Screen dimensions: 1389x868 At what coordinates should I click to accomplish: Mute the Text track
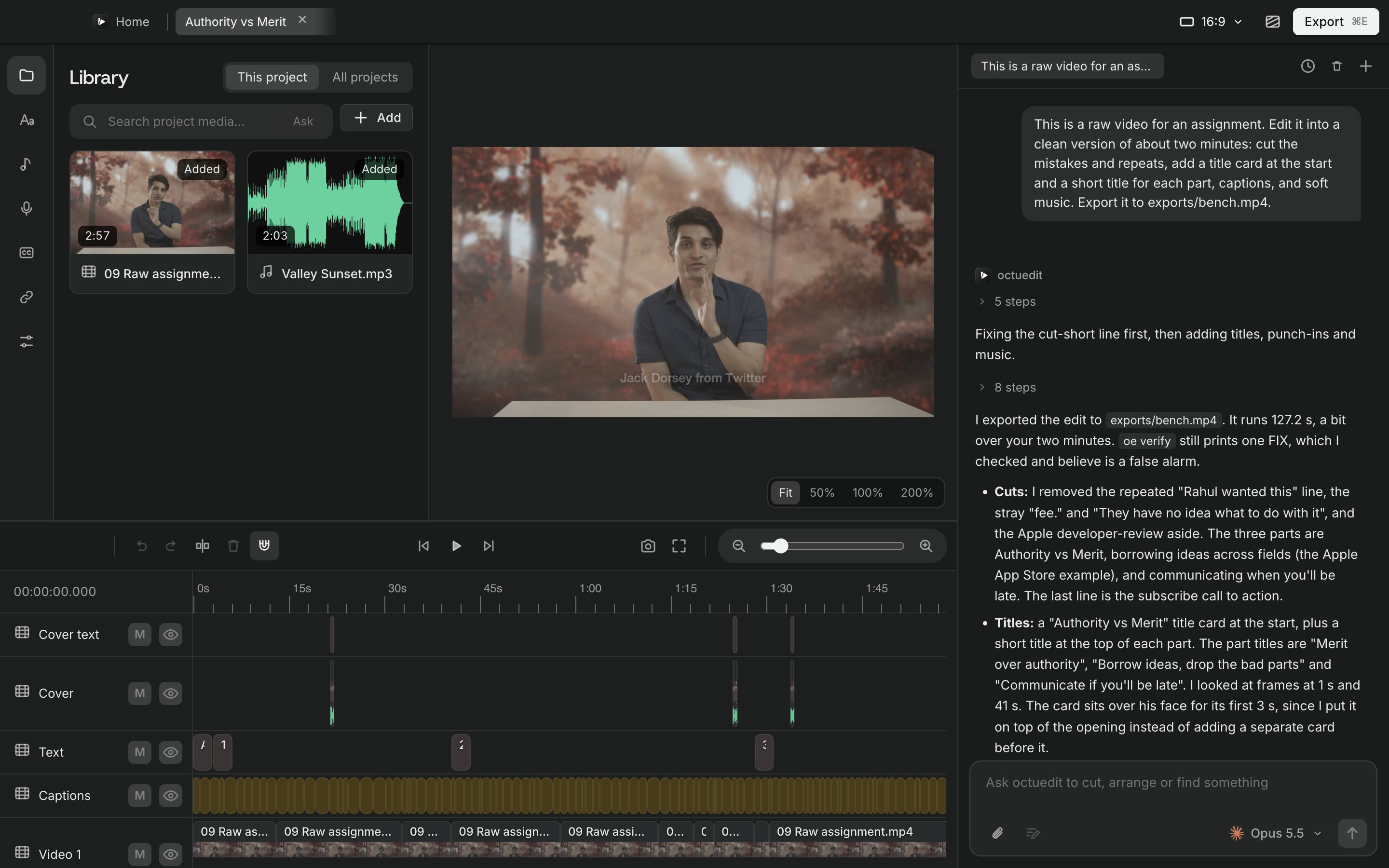pyautogui.click(x=139, y=752)
